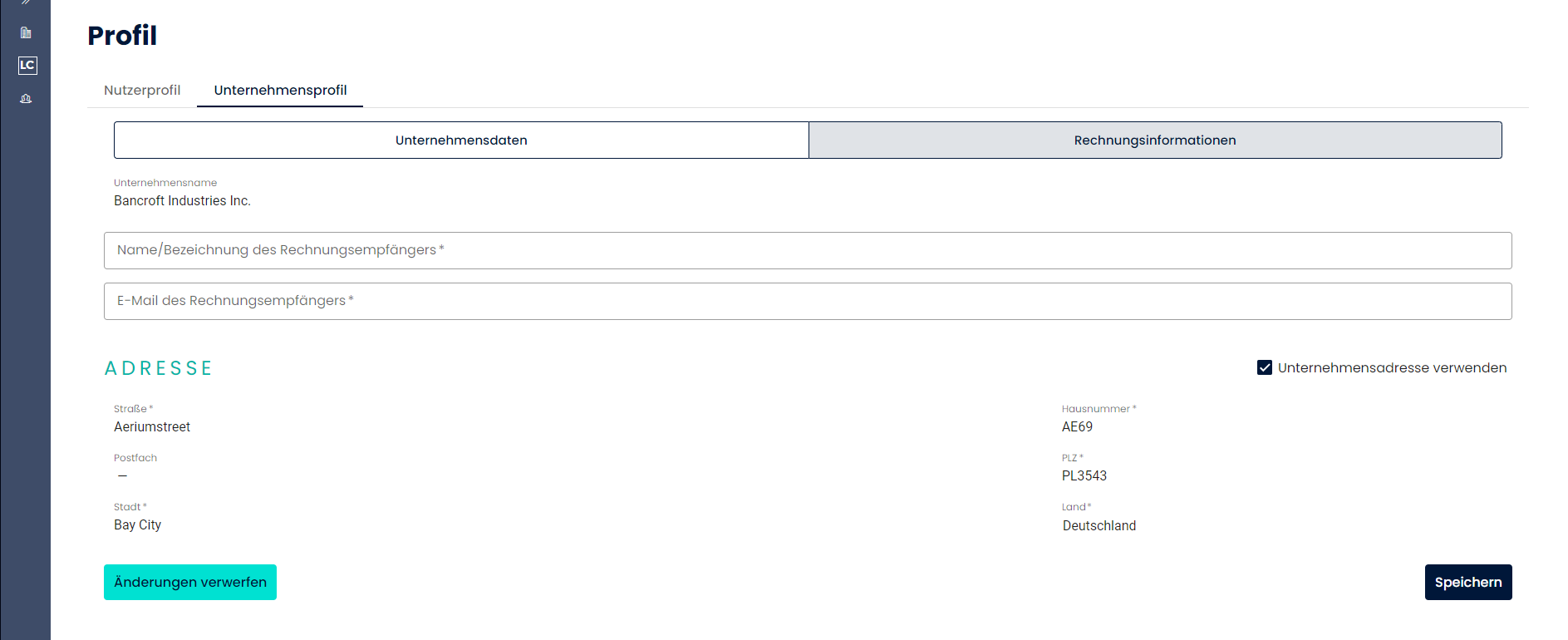Expand the sidebar with the double-chevron icon
The image size is (1568, 640).
[26, 2]
